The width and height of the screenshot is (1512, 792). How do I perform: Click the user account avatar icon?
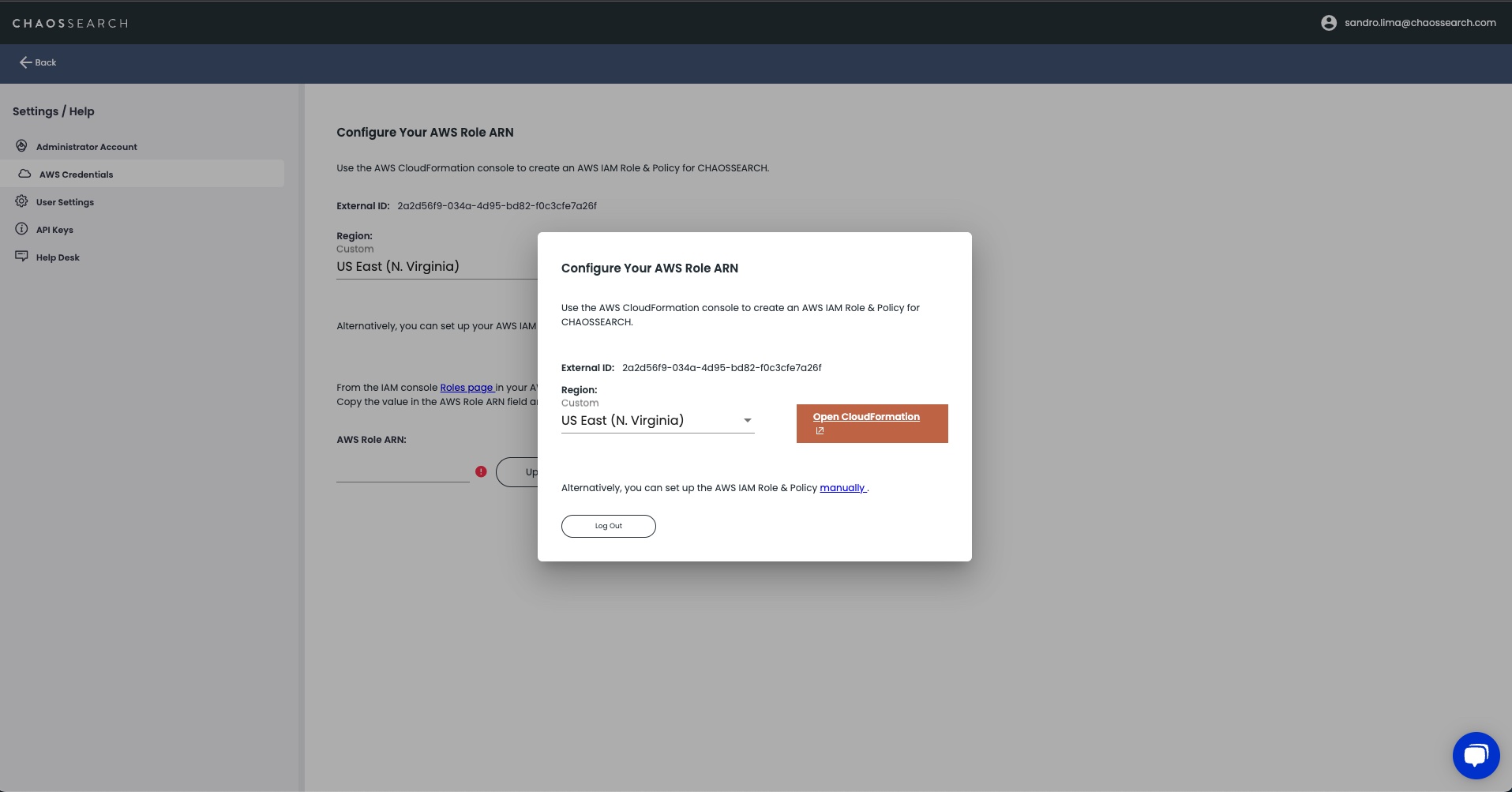pyautogui.click(x=1329, y=23)
